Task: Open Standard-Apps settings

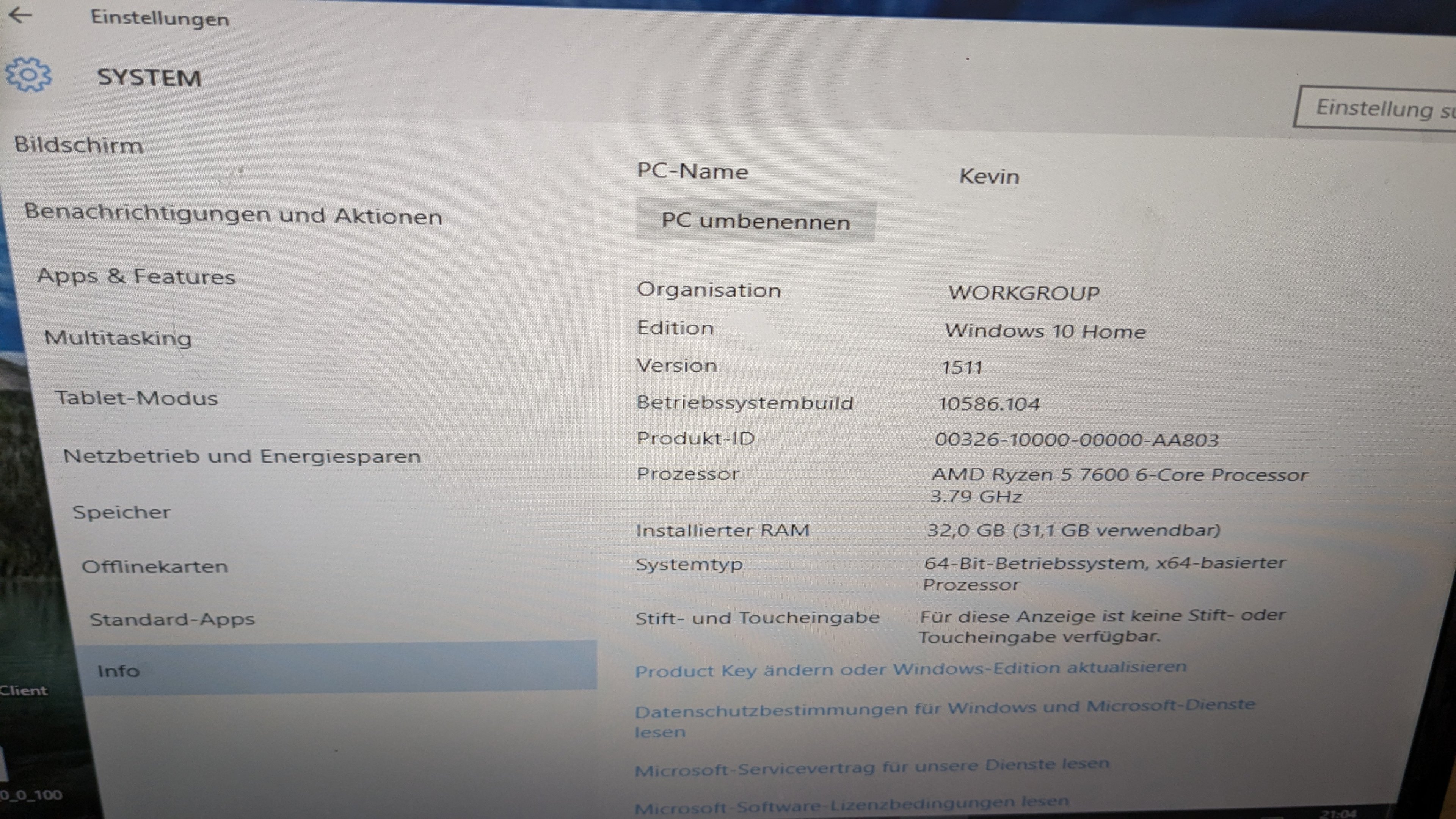Action: tap(172, 619)
